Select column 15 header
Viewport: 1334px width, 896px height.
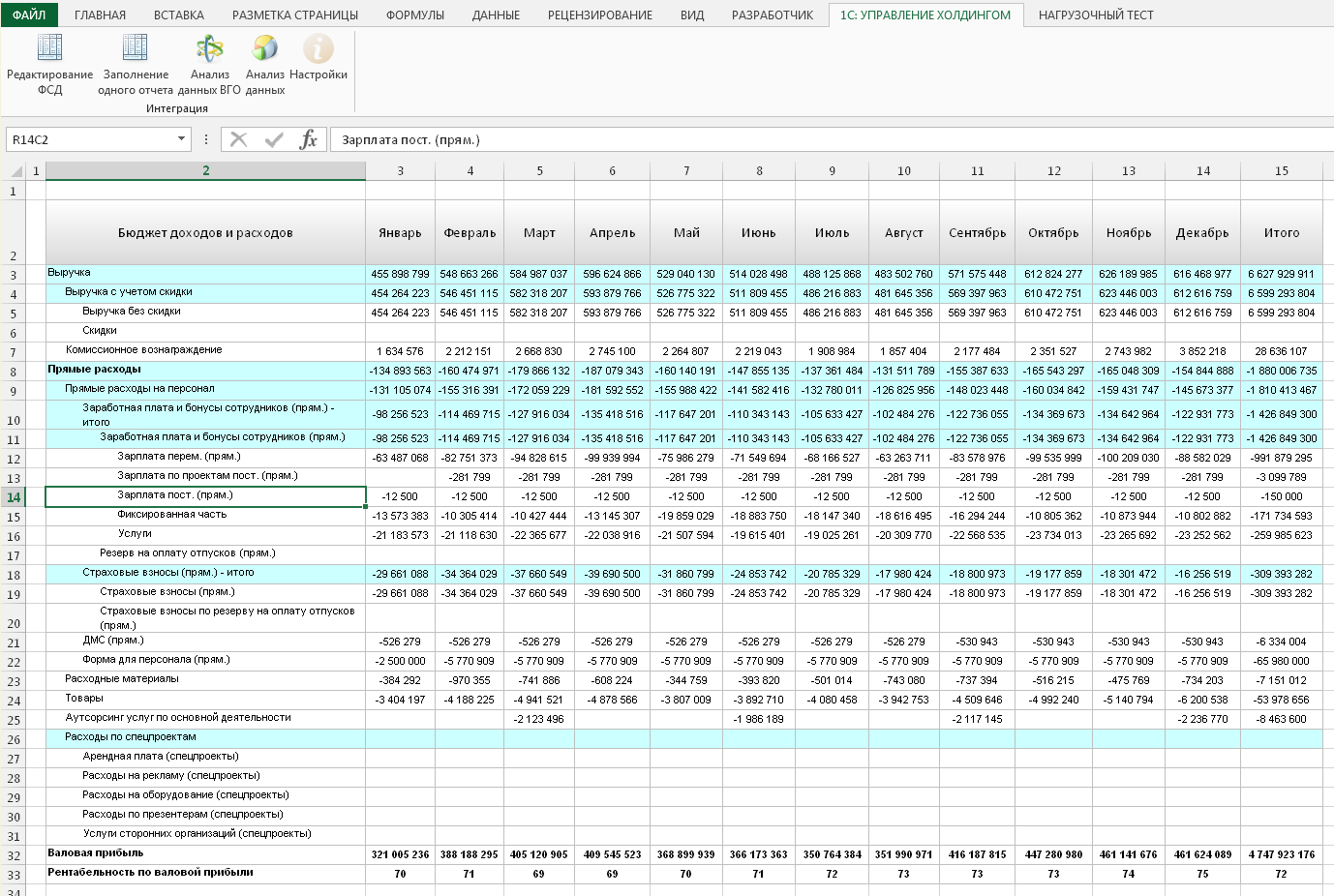[1281, 171]
